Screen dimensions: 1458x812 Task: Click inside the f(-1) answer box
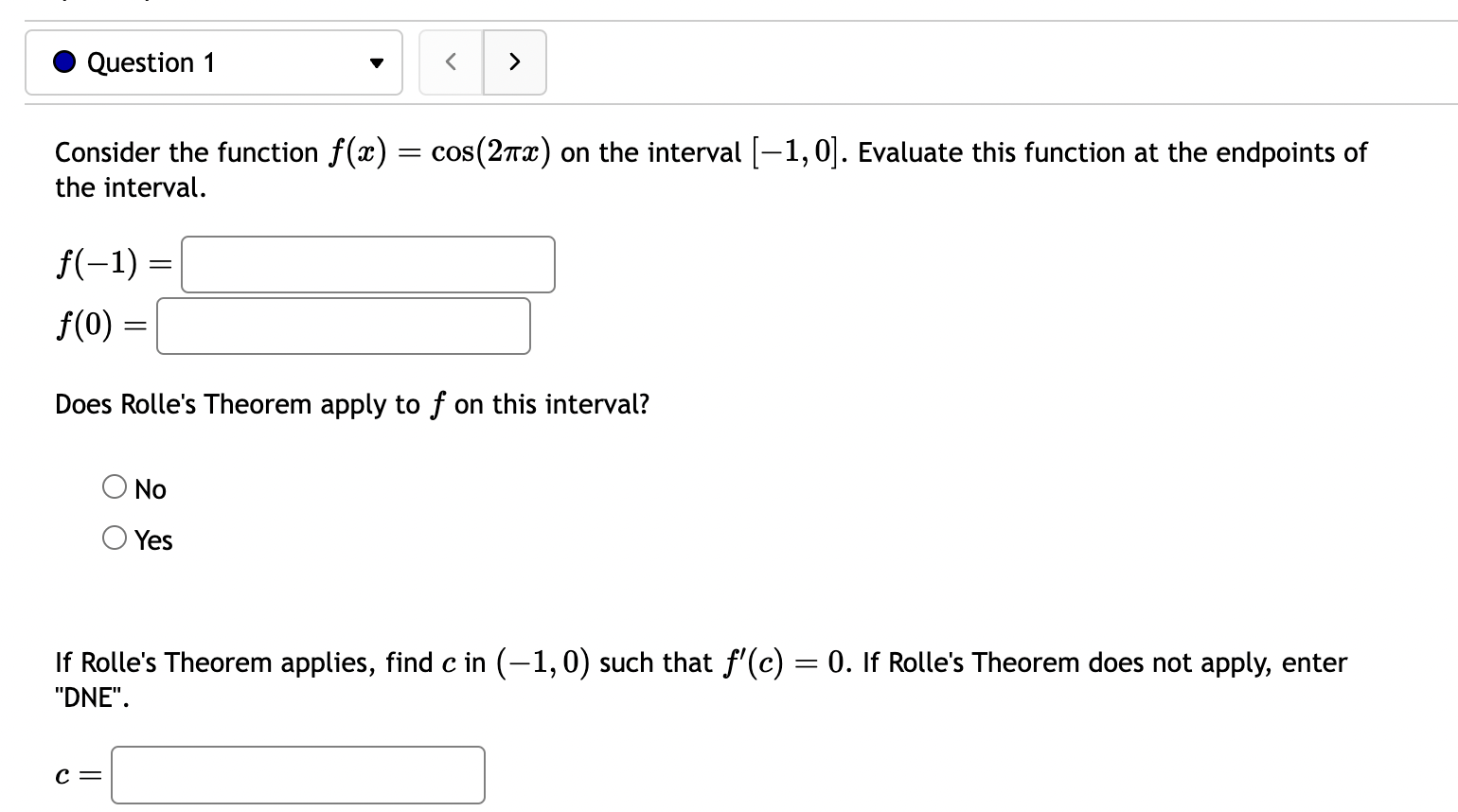click(367, 264)
